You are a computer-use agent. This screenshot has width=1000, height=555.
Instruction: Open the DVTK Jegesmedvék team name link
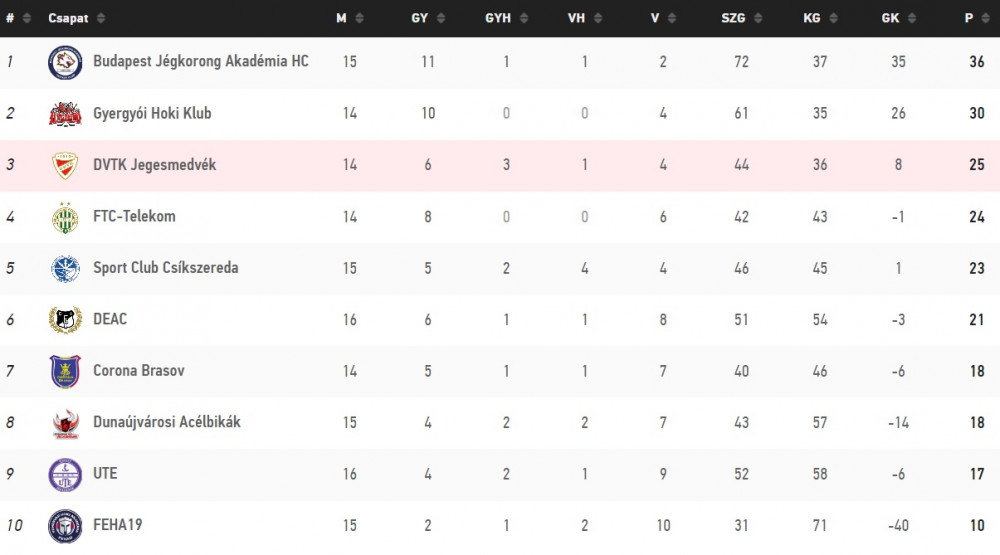pos(154,165)
